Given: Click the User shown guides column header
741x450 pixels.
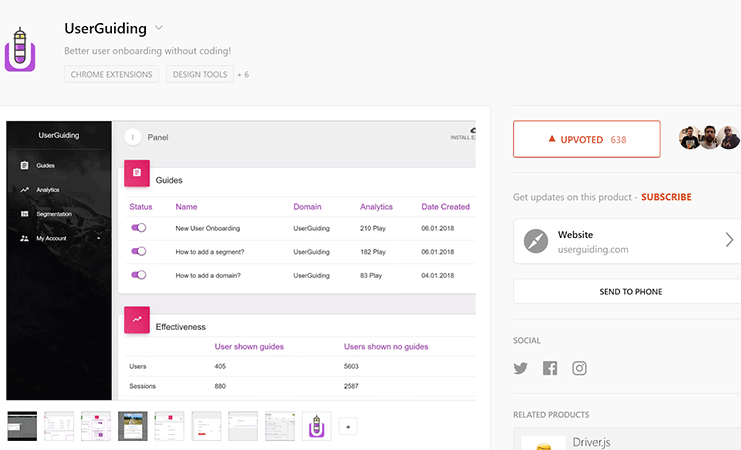Looking at the screenshot, I should click(249, 346).
